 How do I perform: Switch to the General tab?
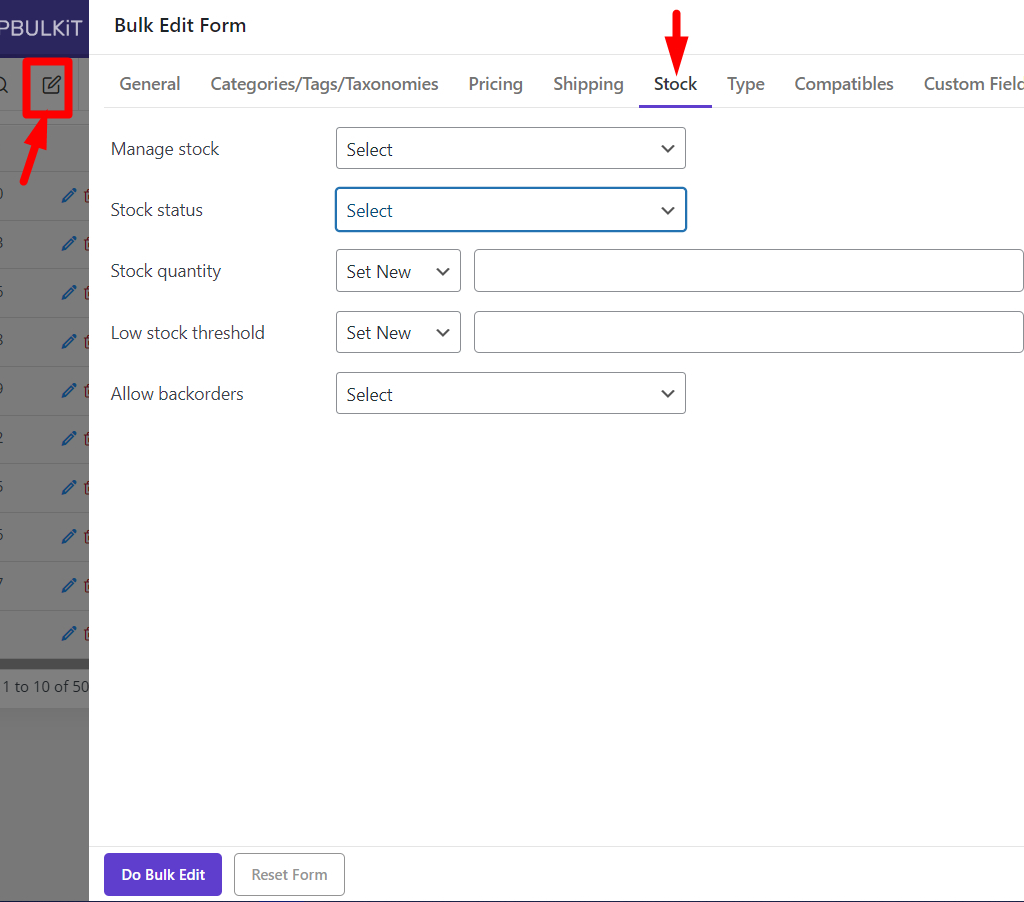coord(150,84)
